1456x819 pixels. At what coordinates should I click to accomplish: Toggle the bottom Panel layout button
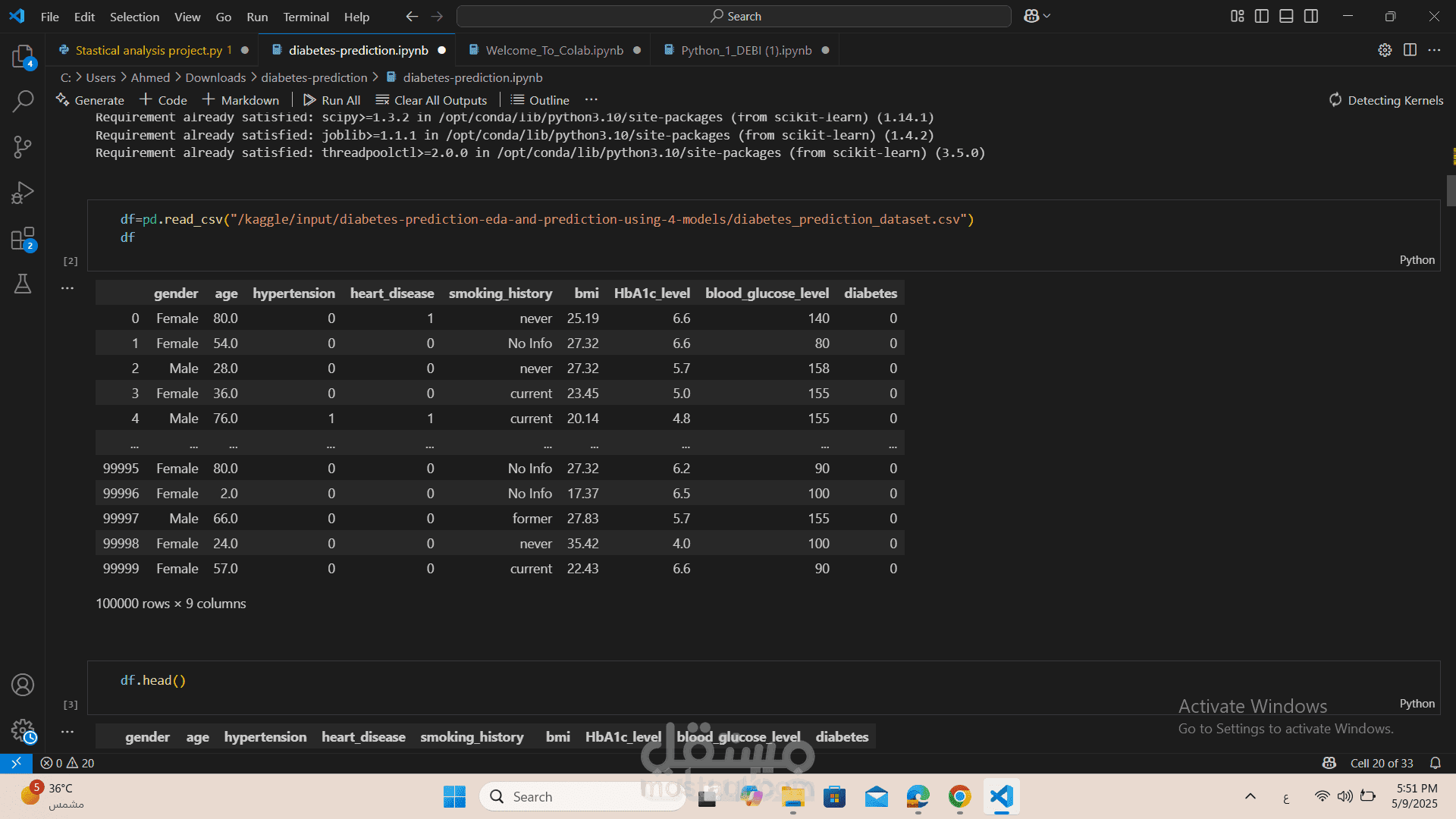1286,16
